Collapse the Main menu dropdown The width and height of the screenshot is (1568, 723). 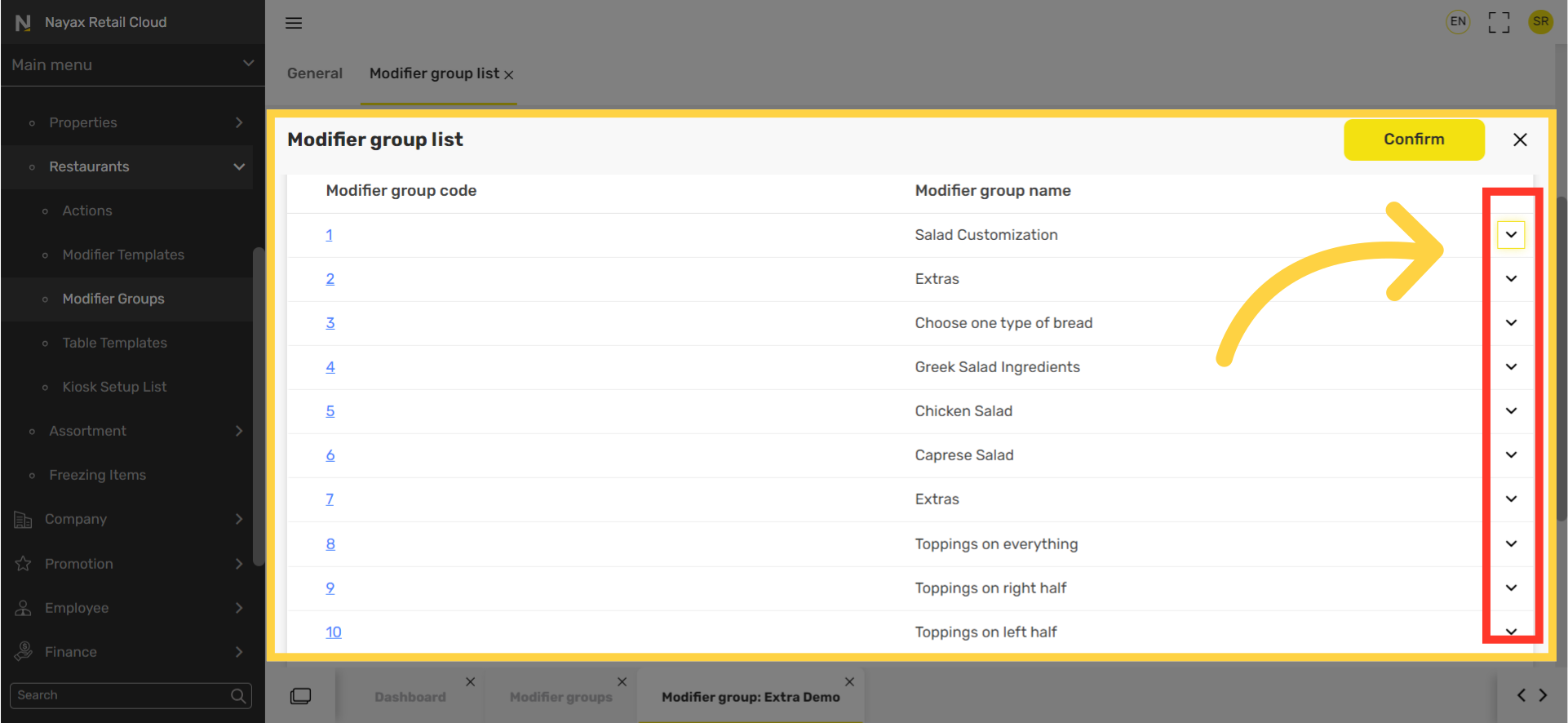coord(248,64)
